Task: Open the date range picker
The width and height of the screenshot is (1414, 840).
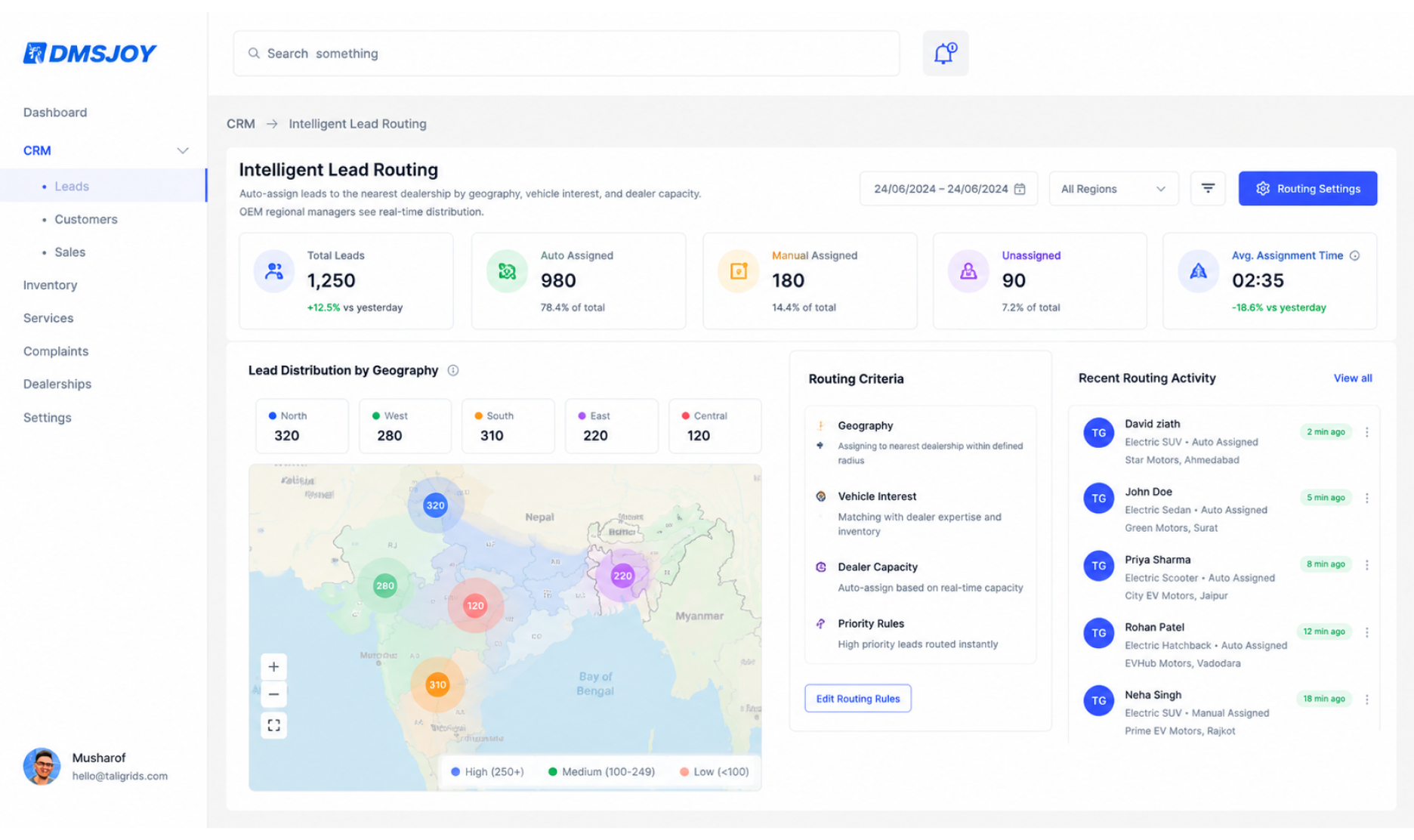Action: [x=949, y=189]
